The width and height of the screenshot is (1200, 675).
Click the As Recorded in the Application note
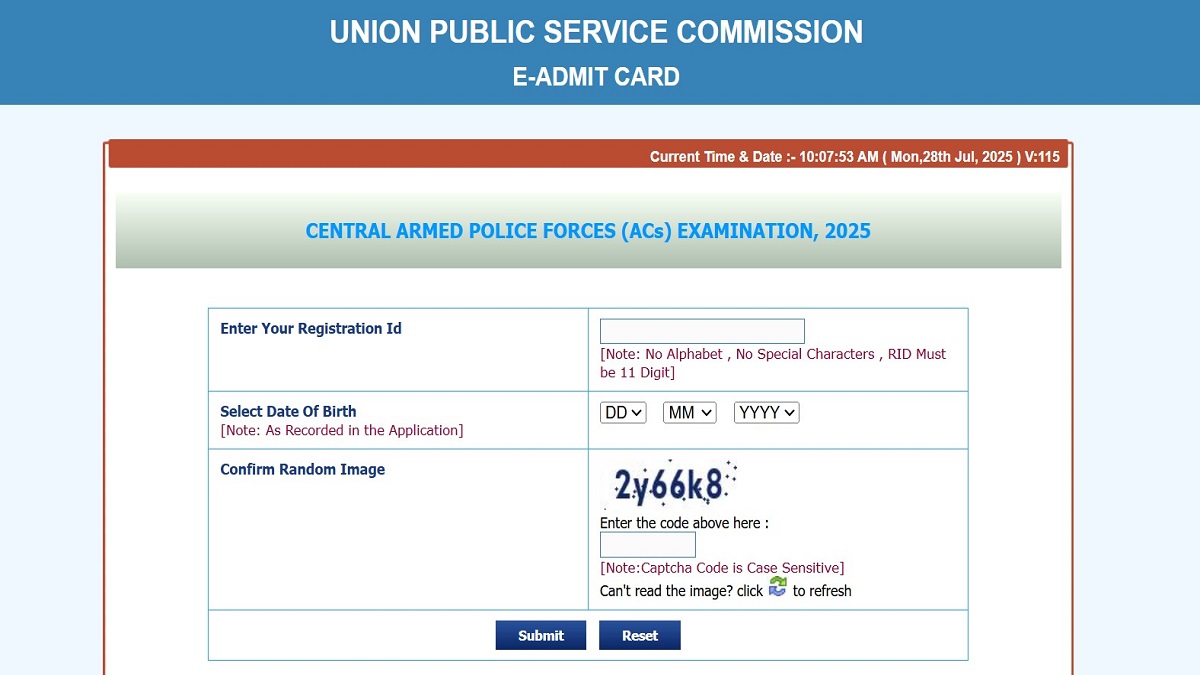click(x=341, y=430)
